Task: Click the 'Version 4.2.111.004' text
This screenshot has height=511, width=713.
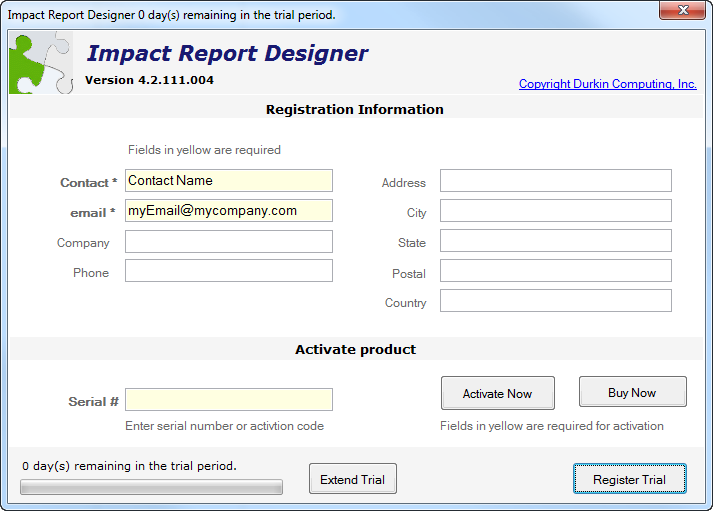Action: coord(149,80)
